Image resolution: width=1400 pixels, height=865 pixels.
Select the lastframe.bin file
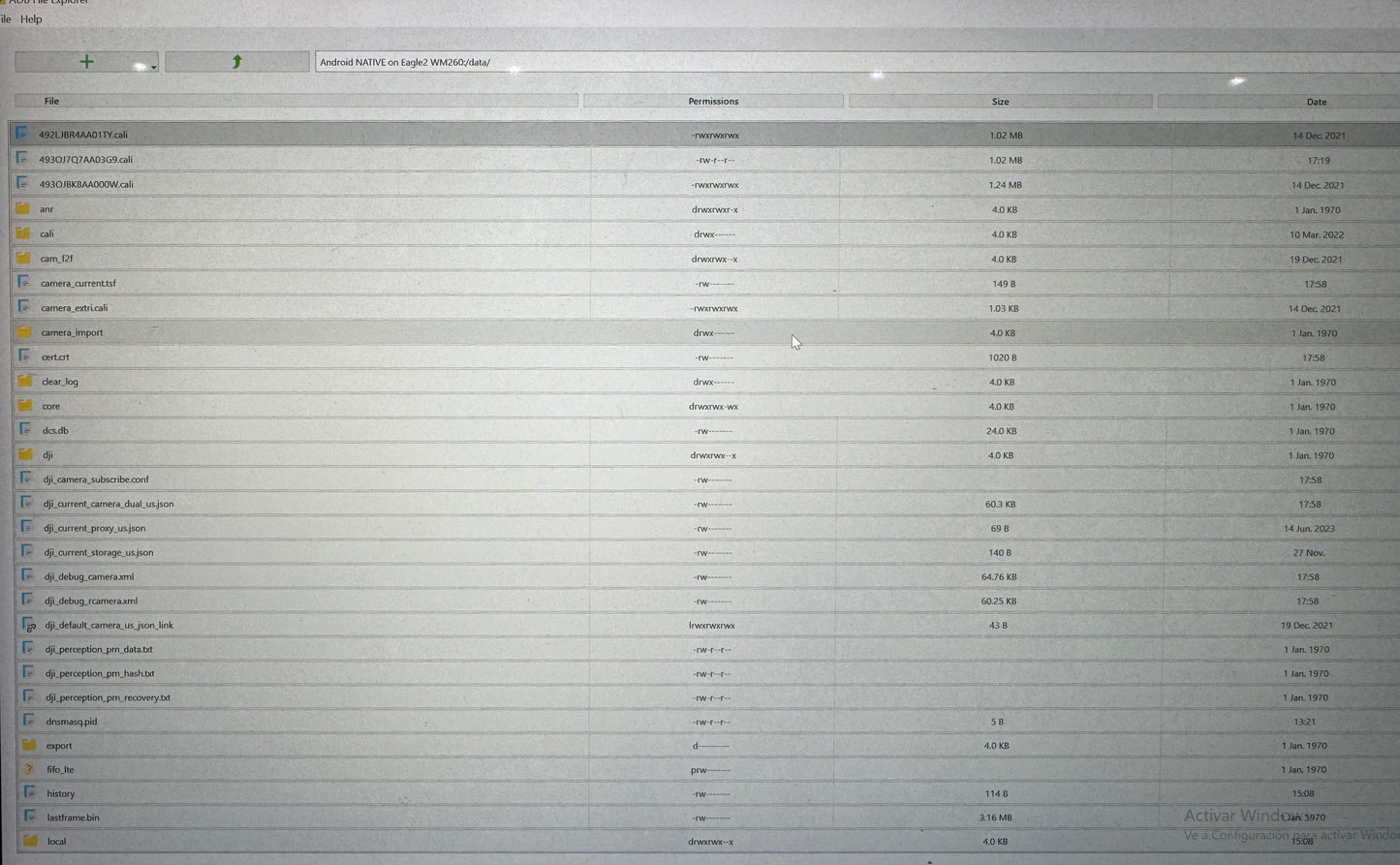(73, 818)
